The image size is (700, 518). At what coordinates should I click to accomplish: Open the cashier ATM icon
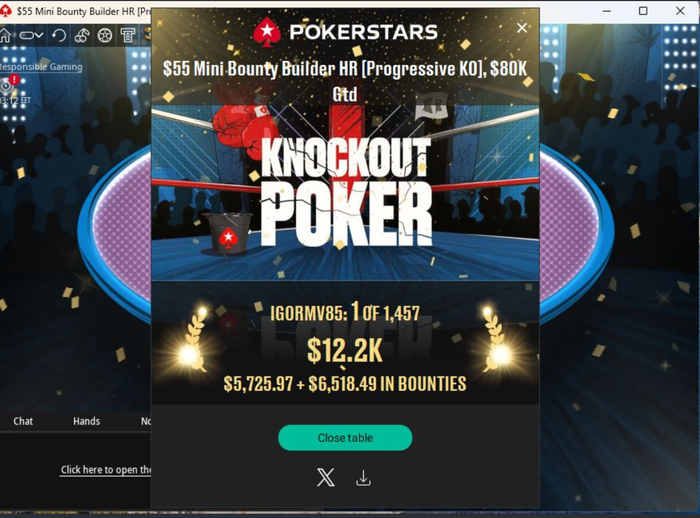pos(128,35)
